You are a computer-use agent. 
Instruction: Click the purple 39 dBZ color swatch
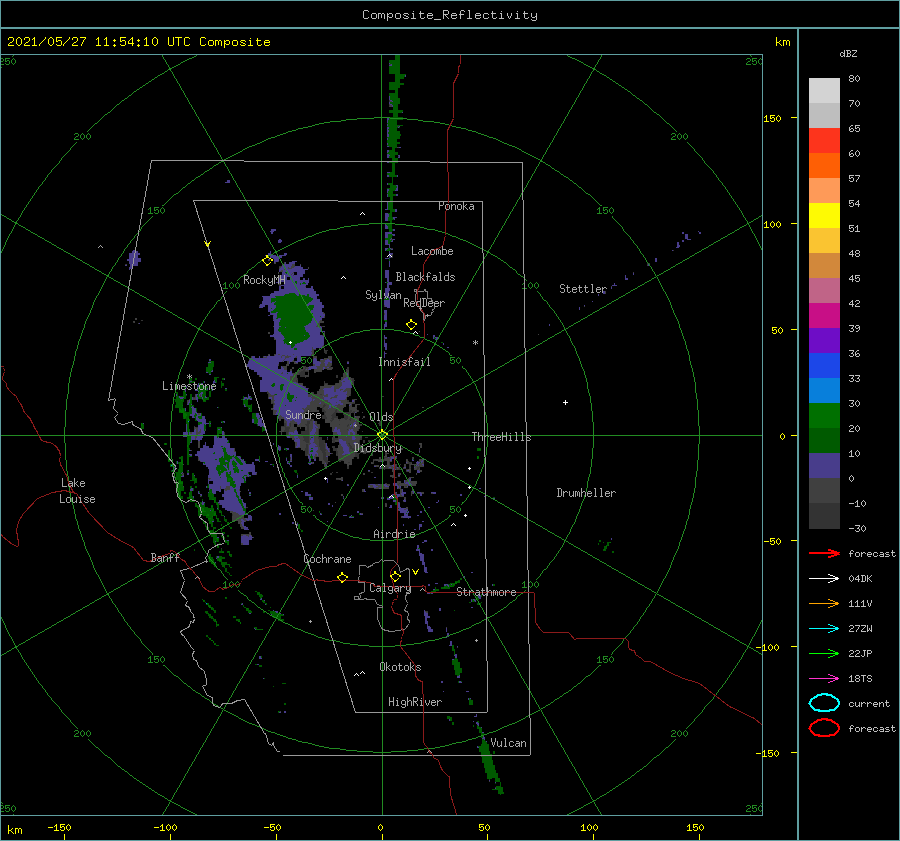(824, 340)
